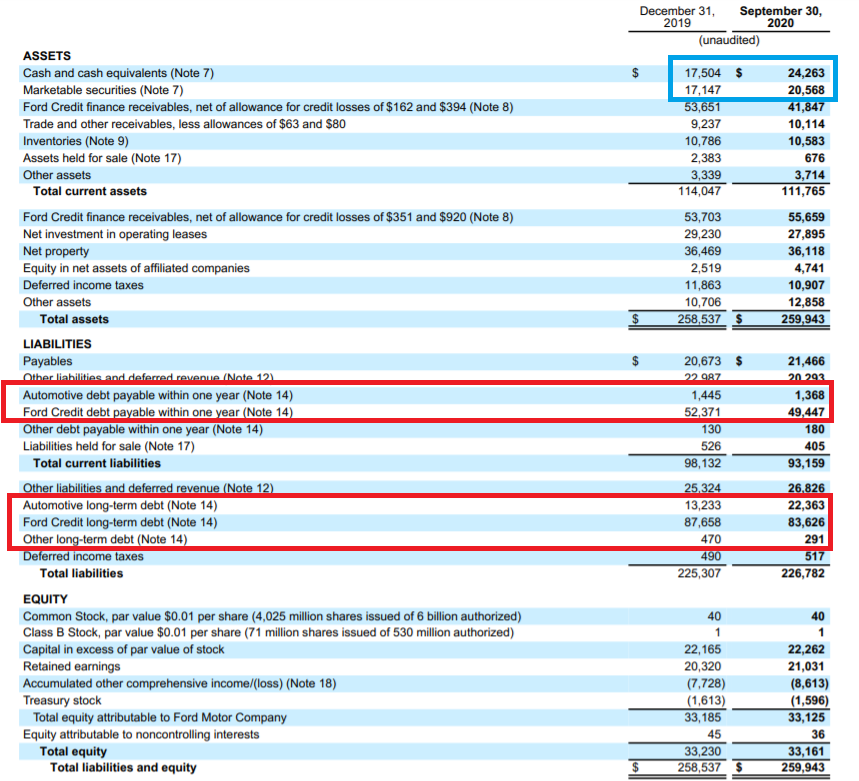
Task: Select 'Automotive long-term debt (Note 14)' label
Action: pos(120,505)
